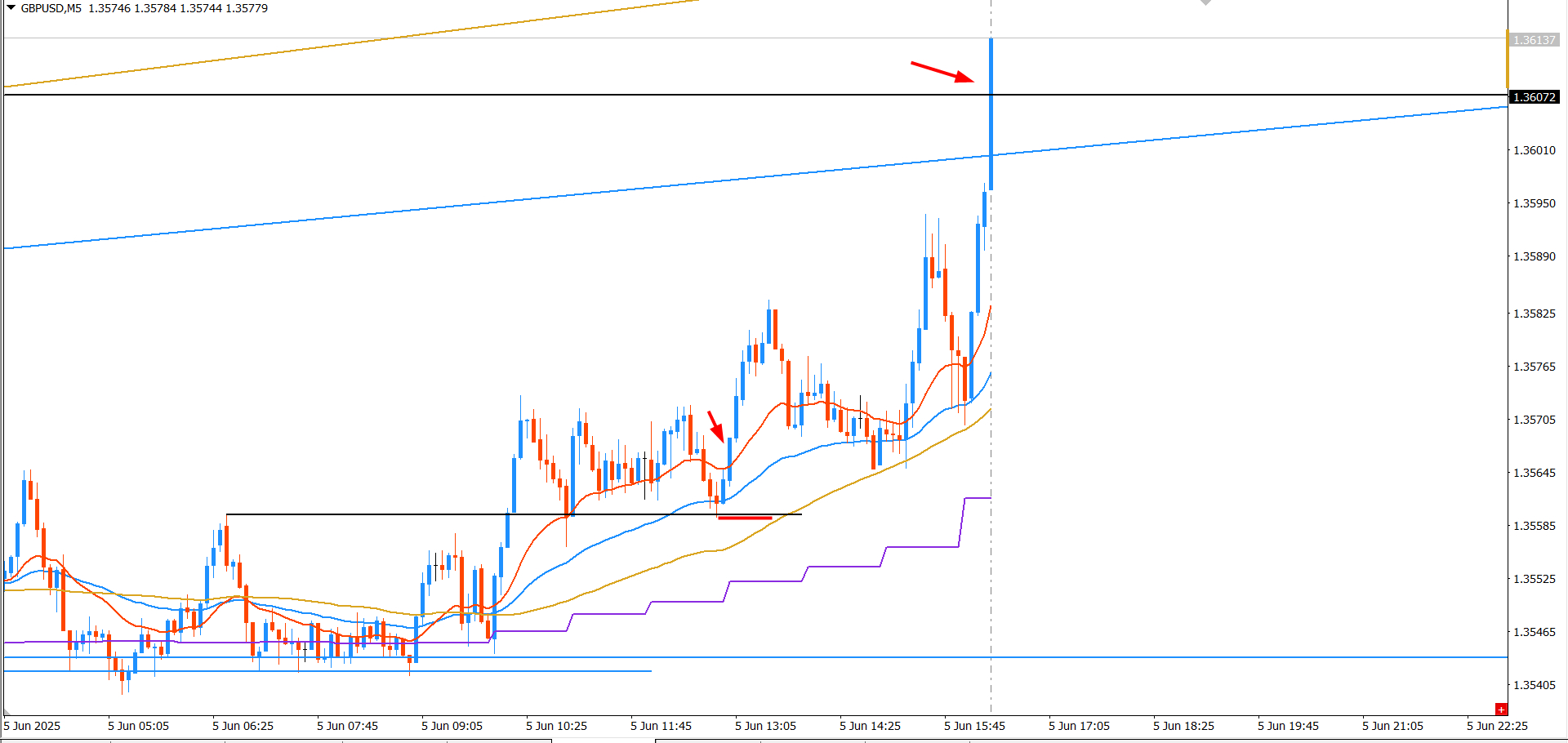The height and width of the screenshot is (743, 1568).
Task: Select the small red arrow near 11:45 candles
Action: [715, 426]
